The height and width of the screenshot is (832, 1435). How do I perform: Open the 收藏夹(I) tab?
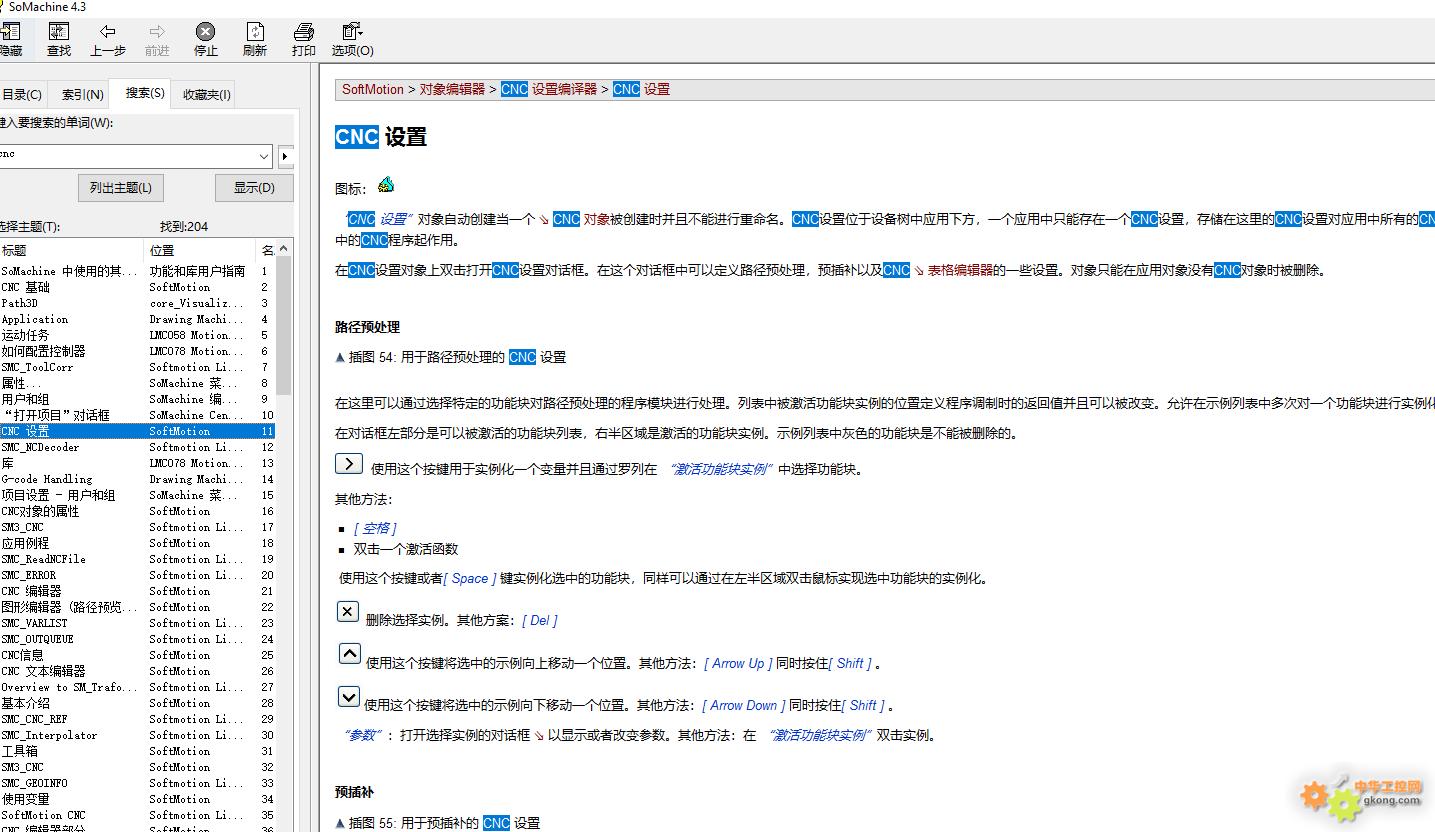tap(207, 95)
